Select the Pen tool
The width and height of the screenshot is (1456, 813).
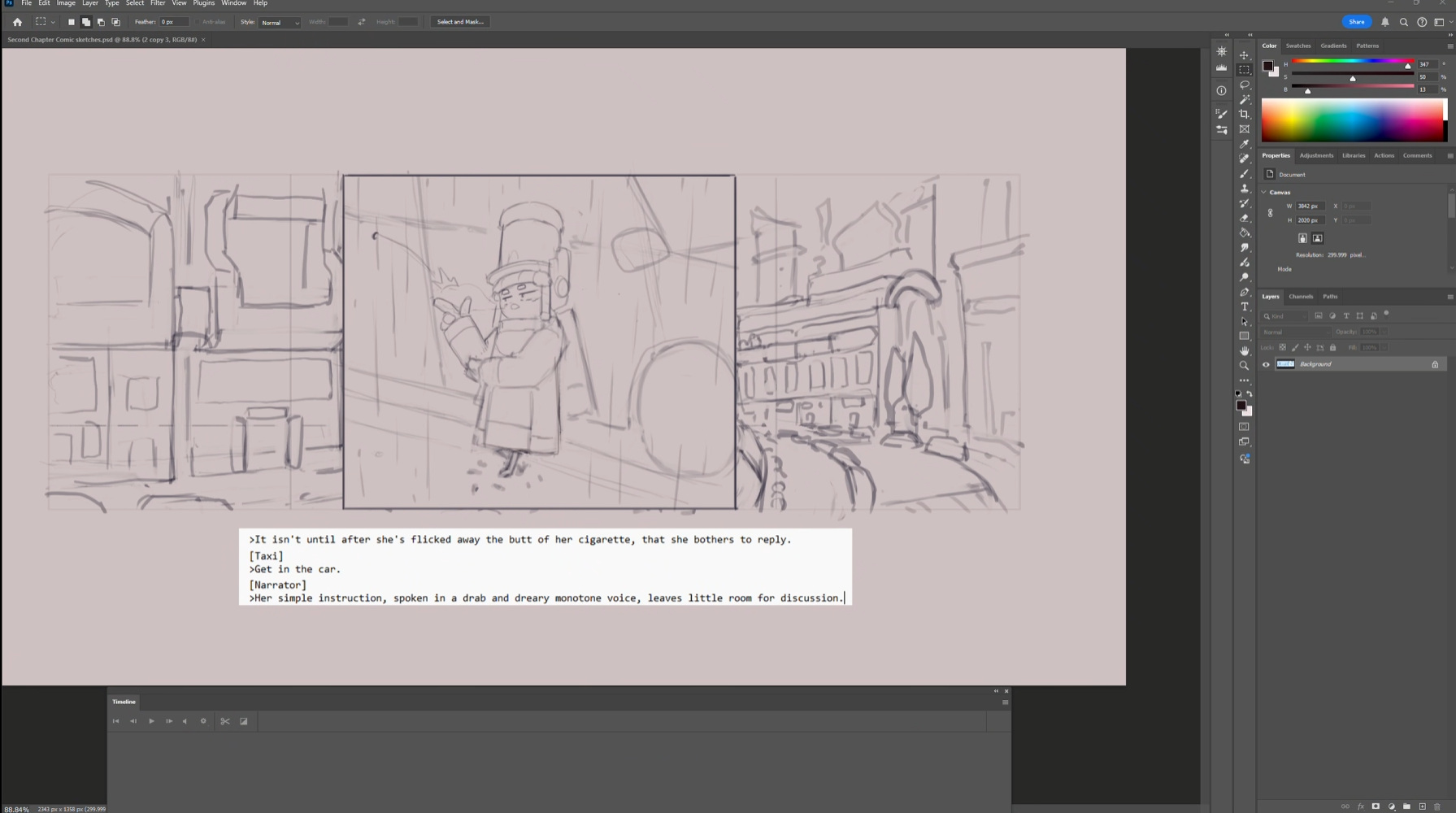pyautogui.click(x=1244, y=292)
